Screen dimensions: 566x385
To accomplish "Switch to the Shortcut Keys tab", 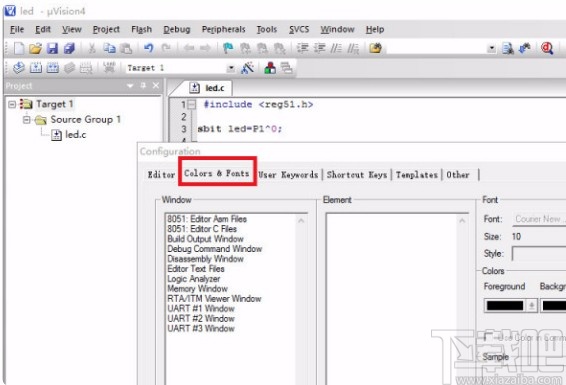I will pyautogui.click(x=357, y=175).
